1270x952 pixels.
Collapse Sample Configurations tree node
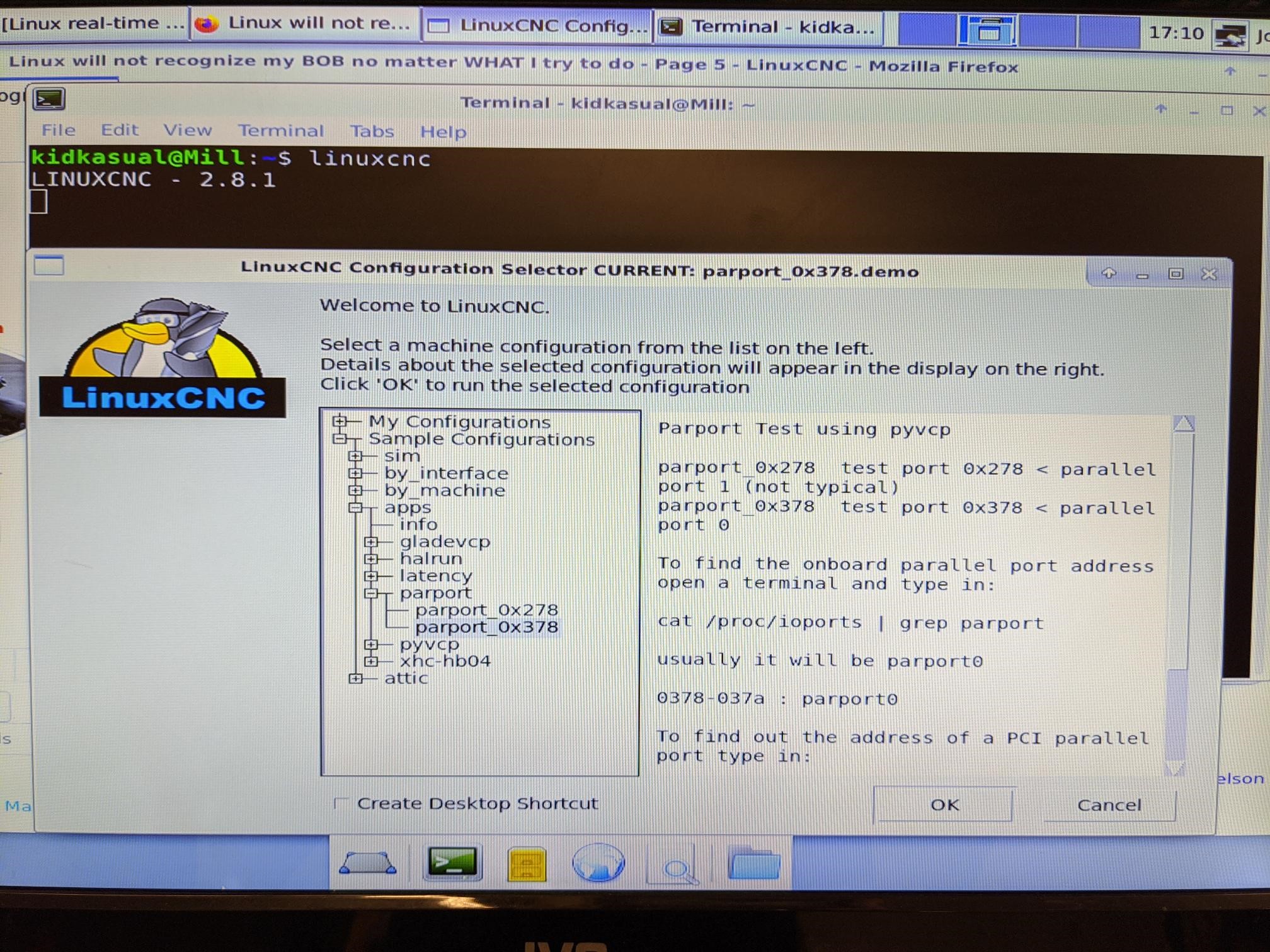[x=340, y=438]
